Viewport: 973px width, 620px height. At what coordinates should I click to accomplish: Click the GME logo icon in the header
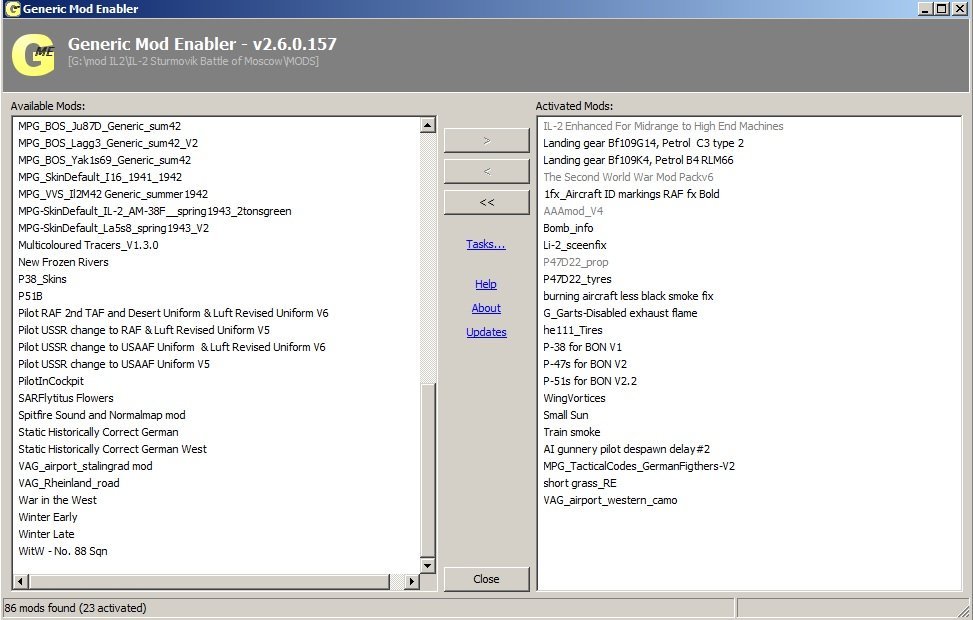(x=33, y=54)
